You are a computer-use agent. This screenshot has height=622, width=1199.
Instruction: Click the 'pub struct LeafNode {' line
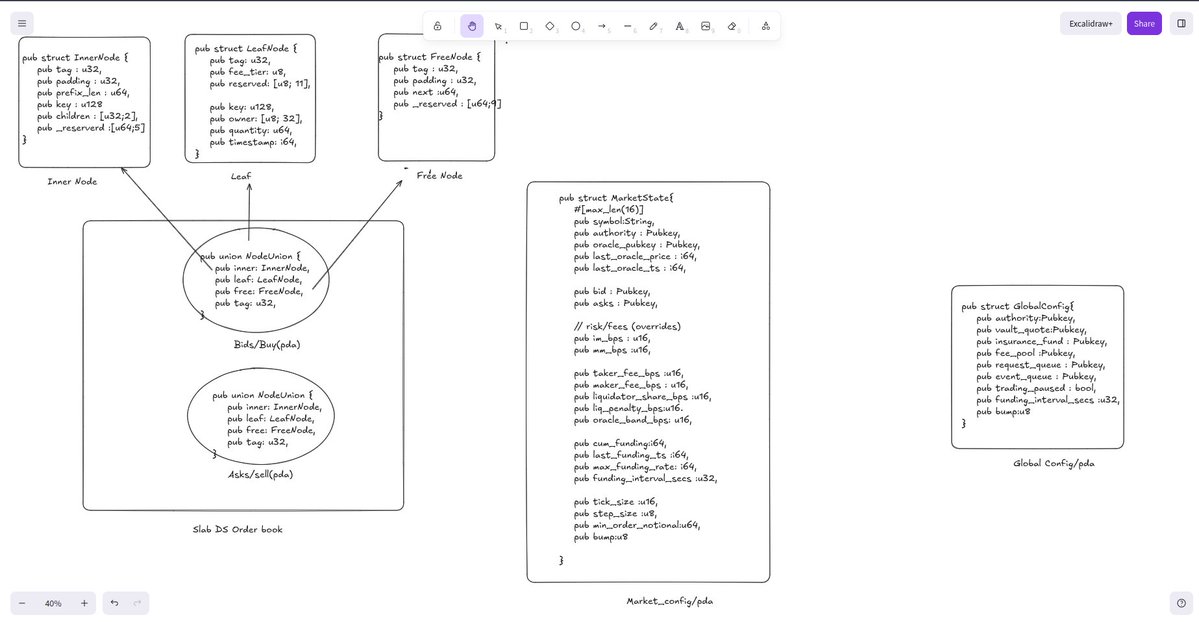pyautogui.click(x=245, y=49)
